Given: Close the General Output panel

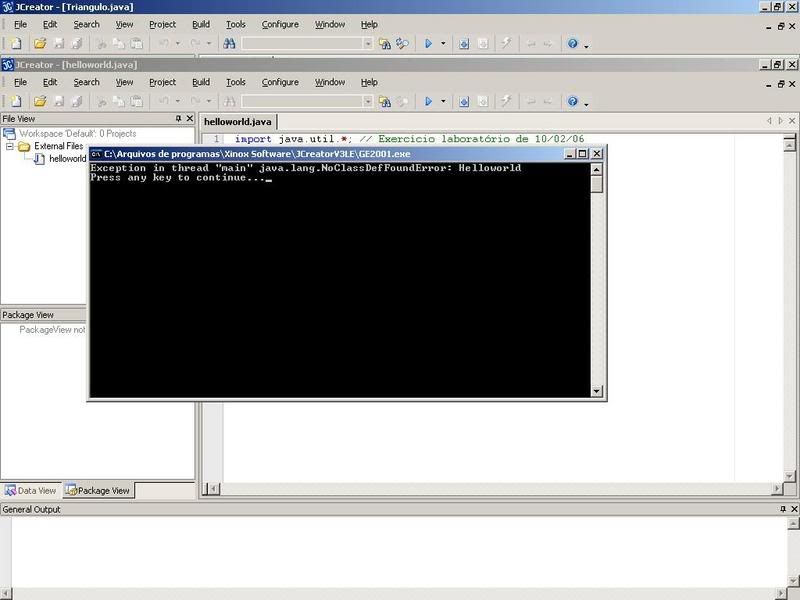Looking at the screenshot, I should tap(793, 510).
